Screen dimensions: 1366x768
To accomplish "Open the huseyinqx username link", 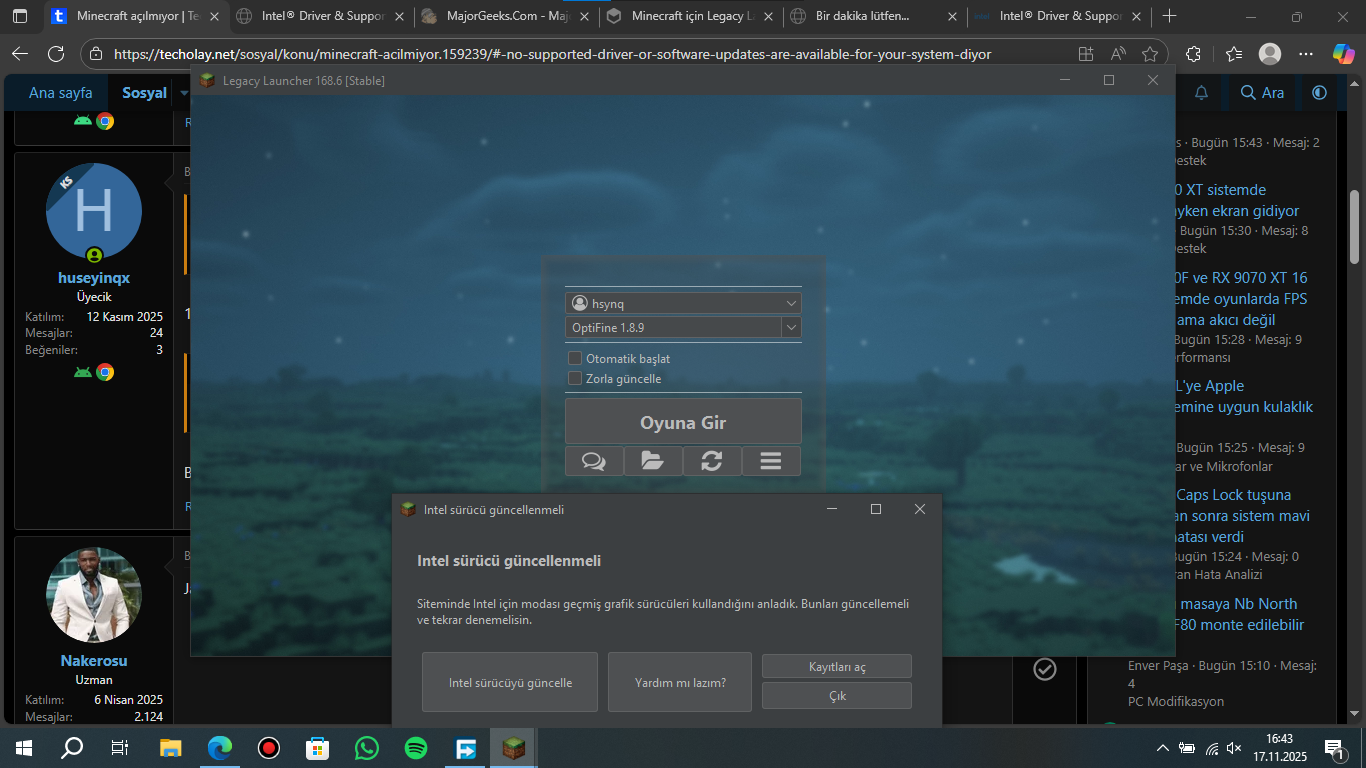I will 94,278.
